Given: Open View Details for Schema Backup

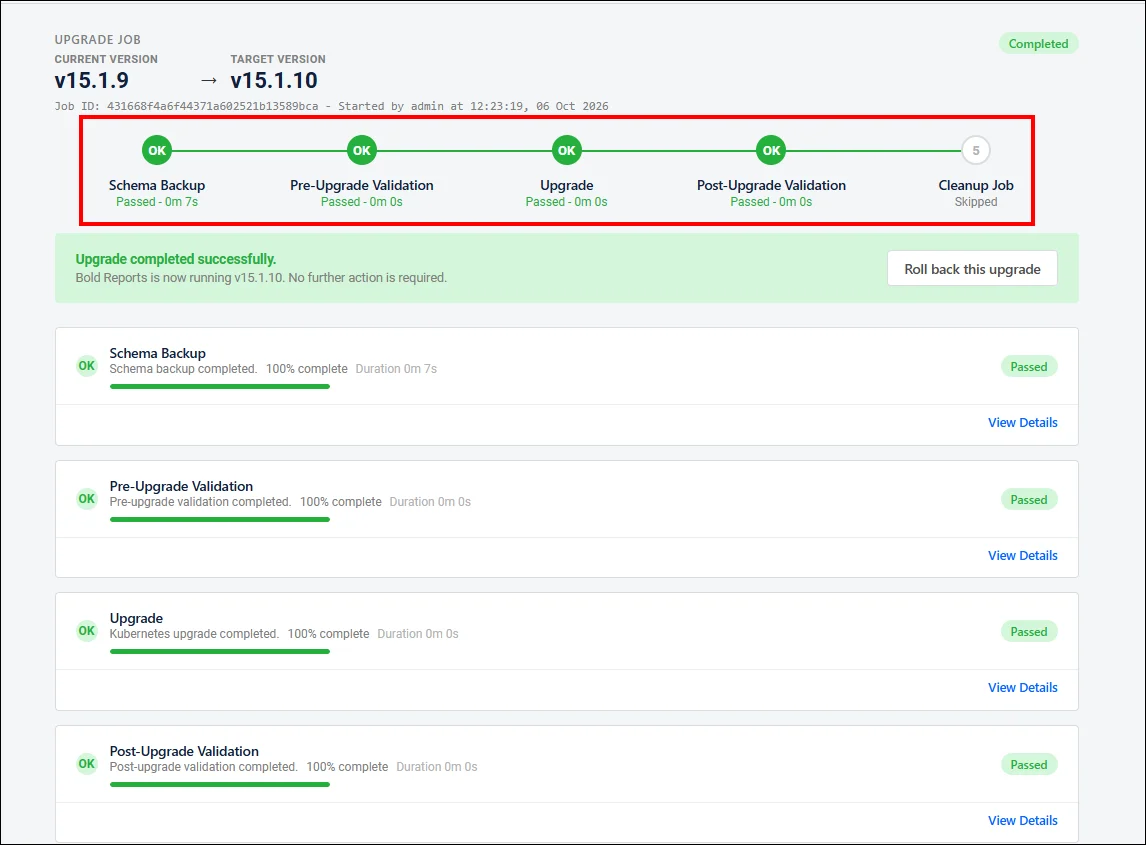Looking at the screenshot, I should 1022,422.
